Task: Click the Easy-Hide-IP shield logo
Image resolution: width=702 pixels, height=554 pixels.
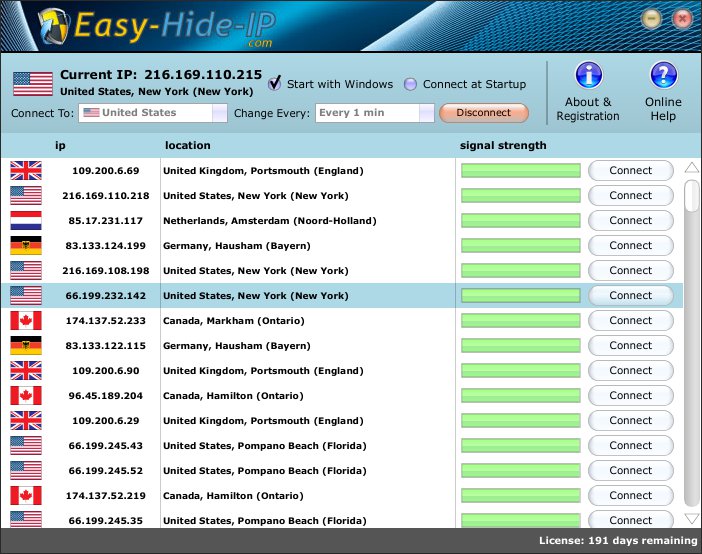Action: pos(54,26)
